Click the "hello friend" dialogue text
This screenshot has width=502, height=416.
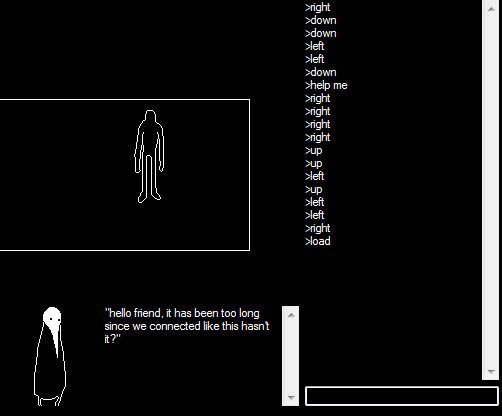pos(187,326)
